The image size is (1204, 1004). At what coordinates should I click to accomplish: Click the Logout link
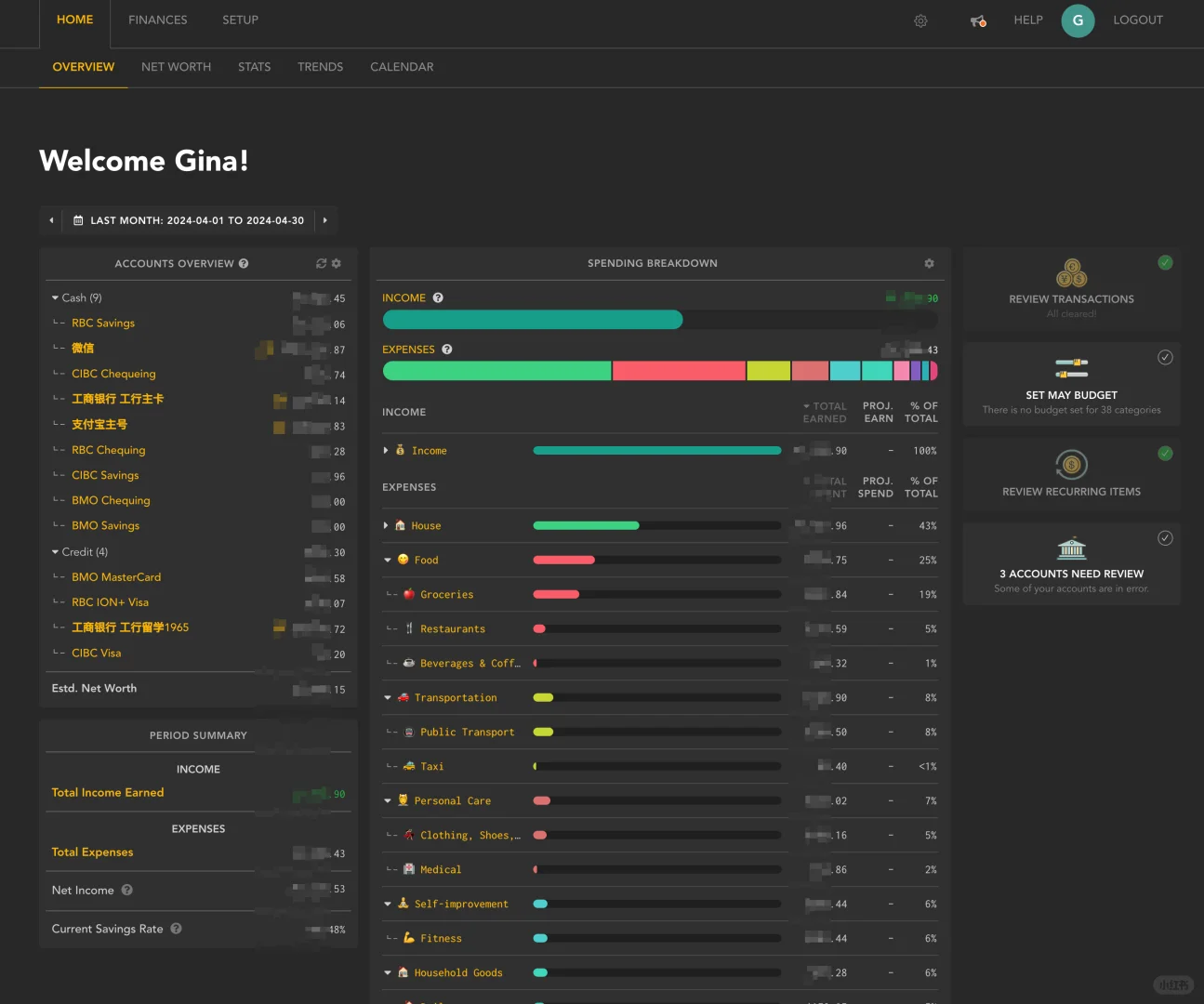[x=1138, y=20]
